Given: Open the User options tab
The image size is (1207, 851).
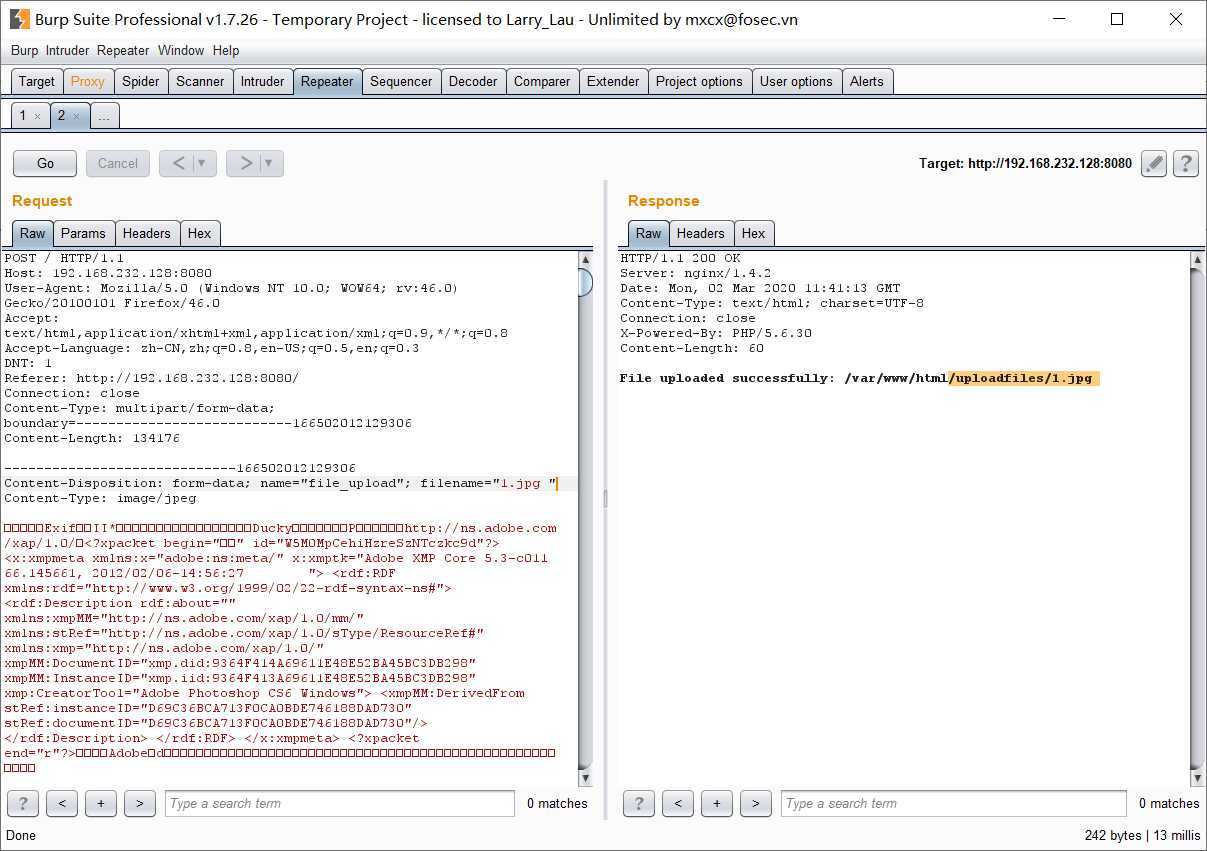Looking at the screenshot, I should click(x=796, y=82).
